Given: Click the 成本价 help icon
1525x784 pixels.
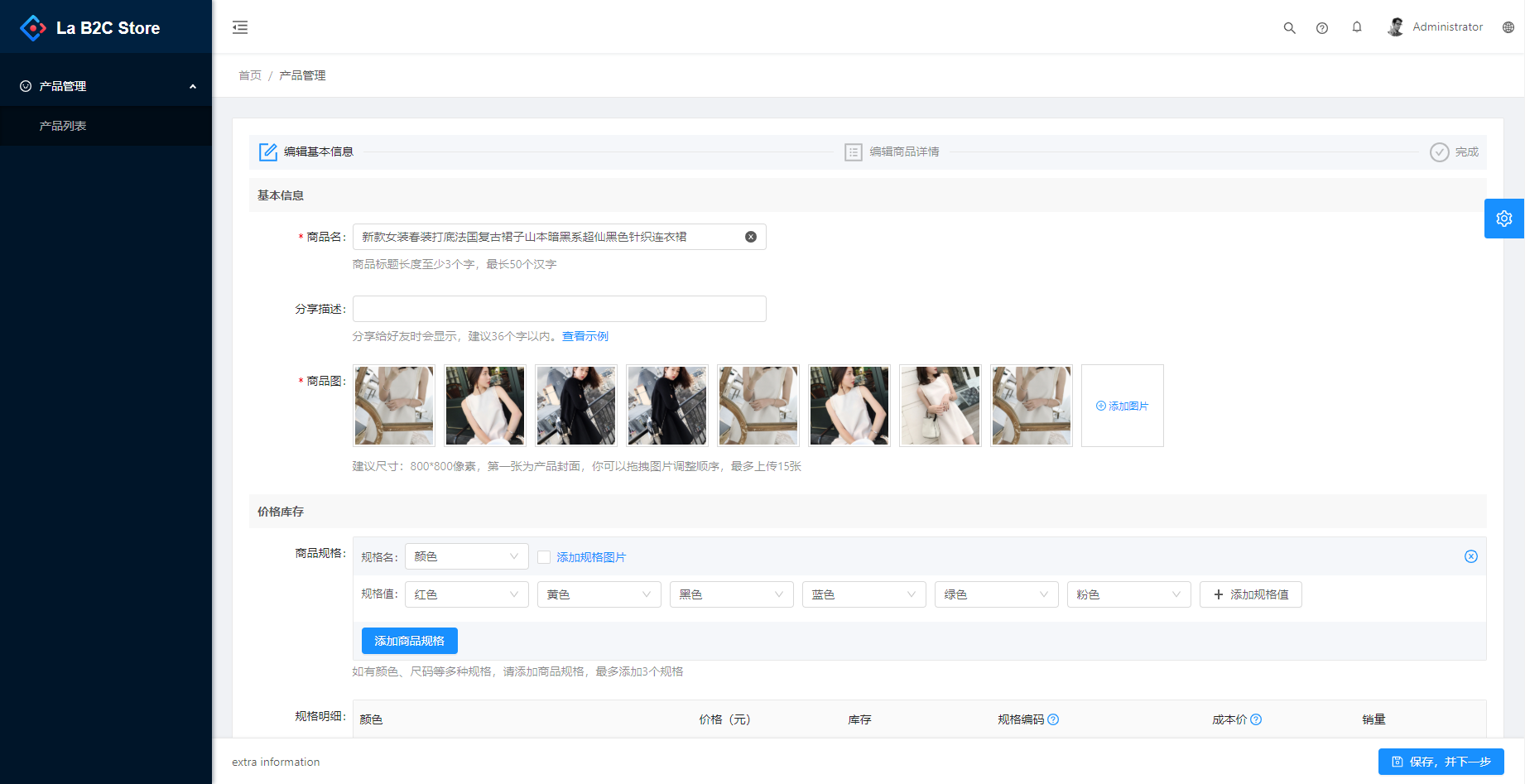Looking at the screenshot, I should coord(1256,719).
